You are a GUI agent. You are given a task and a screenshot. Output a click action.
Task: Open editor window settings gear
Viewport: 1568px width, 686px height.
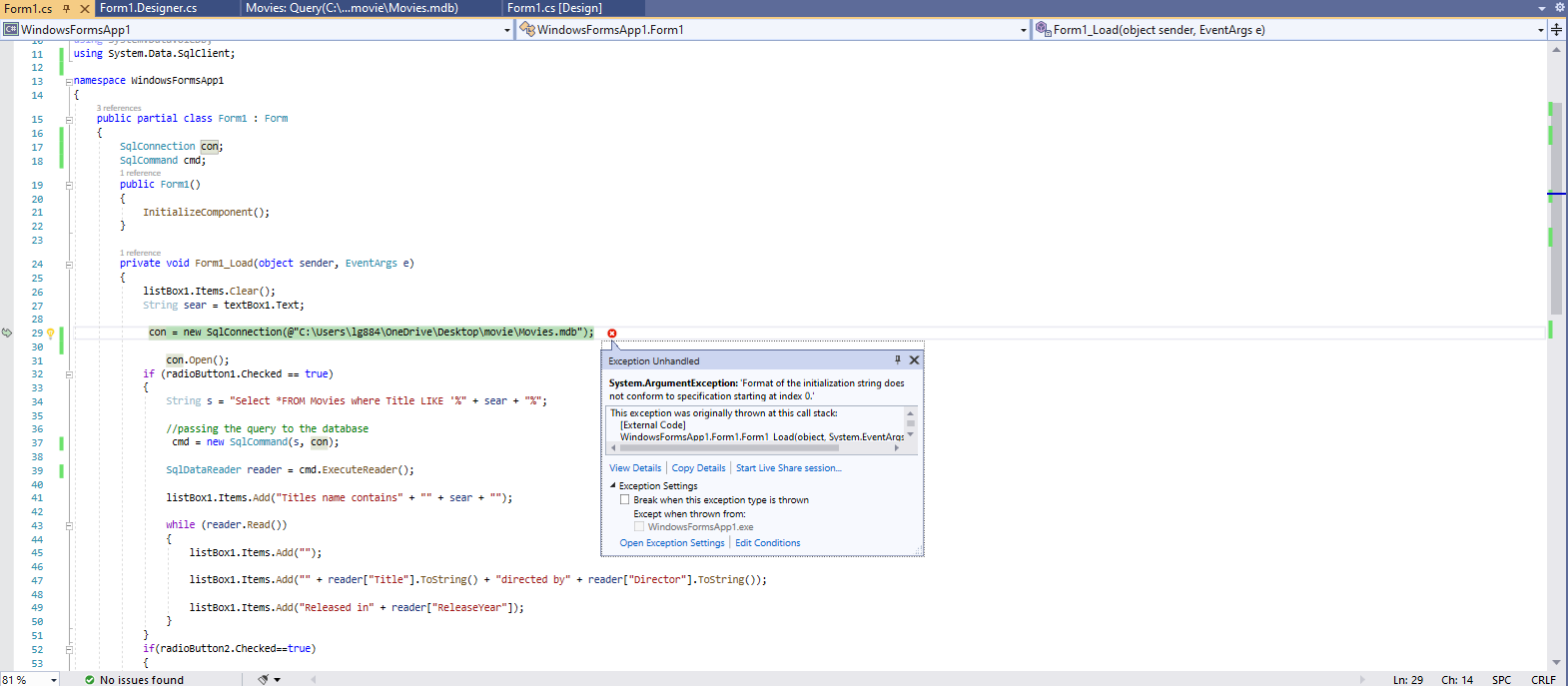[x=1559, y=8]
